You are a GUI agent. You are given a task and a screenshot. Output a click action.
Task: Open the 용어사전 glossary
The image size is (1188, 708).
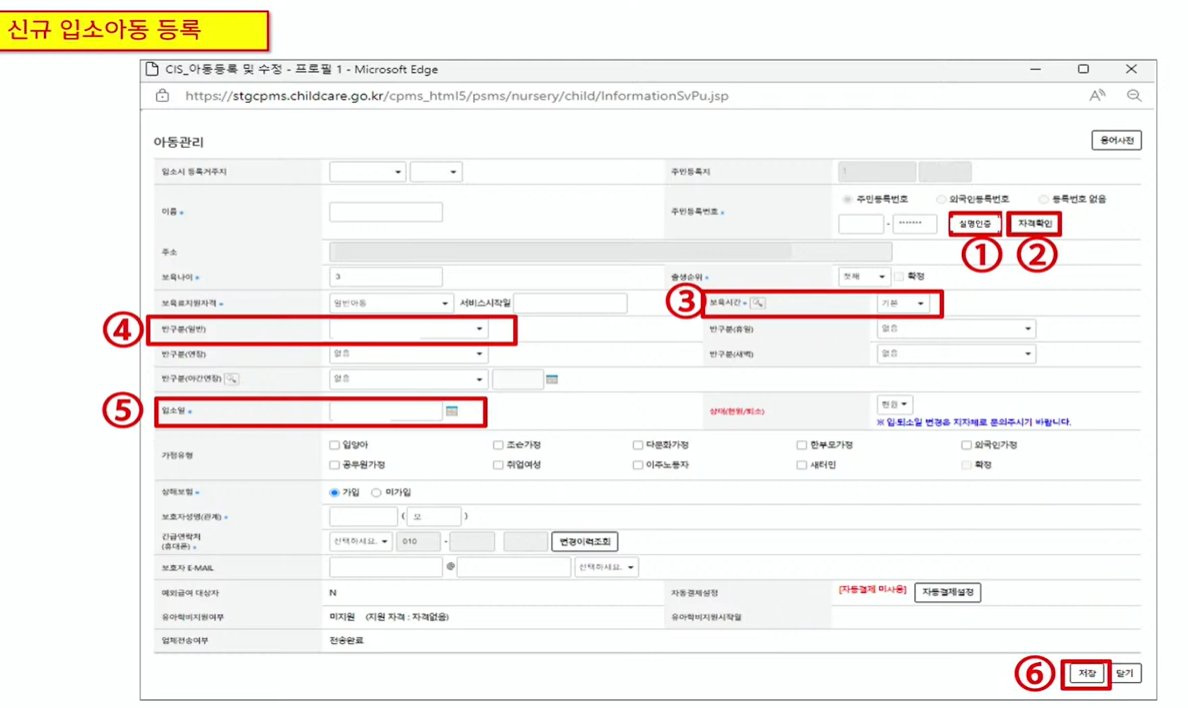click(1116, 140)
